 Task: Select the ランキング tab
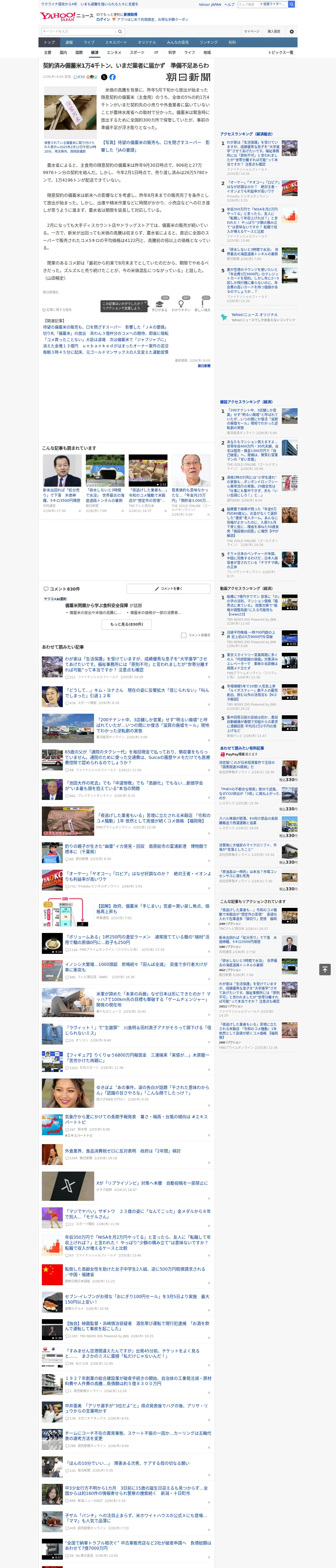pyautogui.click(x=209, y=42)
